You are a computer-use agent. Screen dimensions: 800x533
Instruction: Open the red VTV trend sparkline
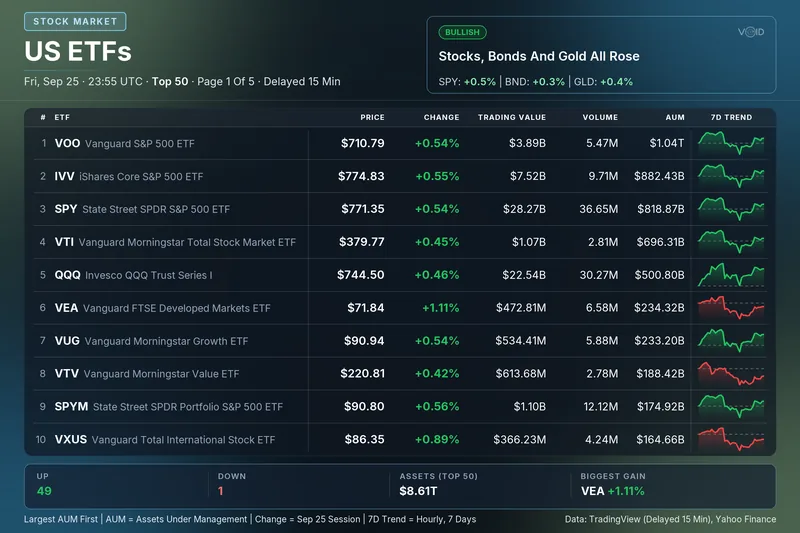(731, 373)
